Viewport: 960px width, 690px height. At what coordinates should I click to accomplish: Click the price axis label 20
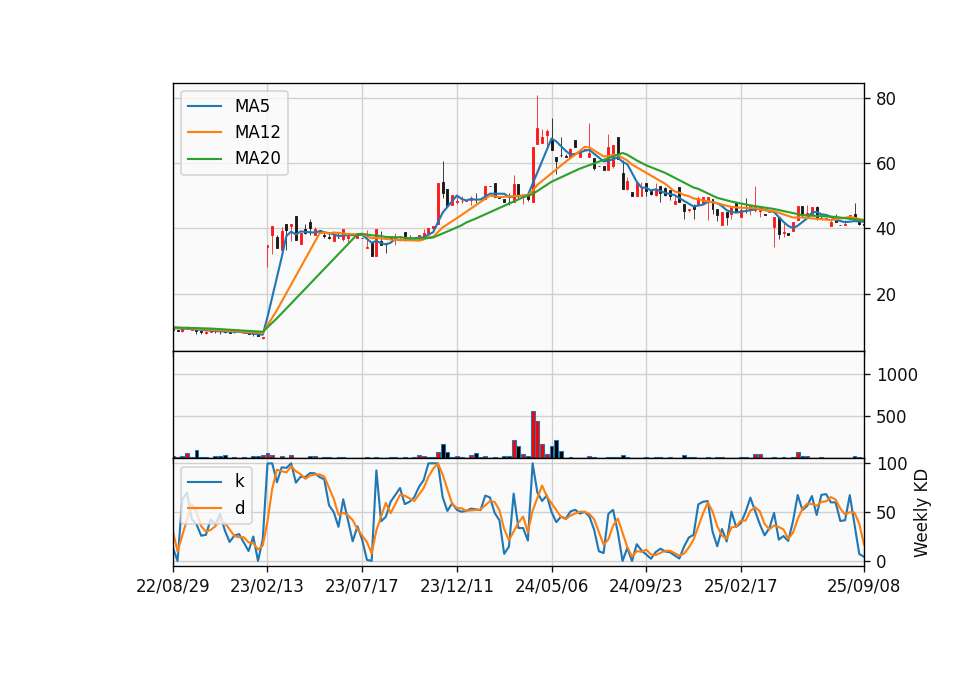click(885, 294)
